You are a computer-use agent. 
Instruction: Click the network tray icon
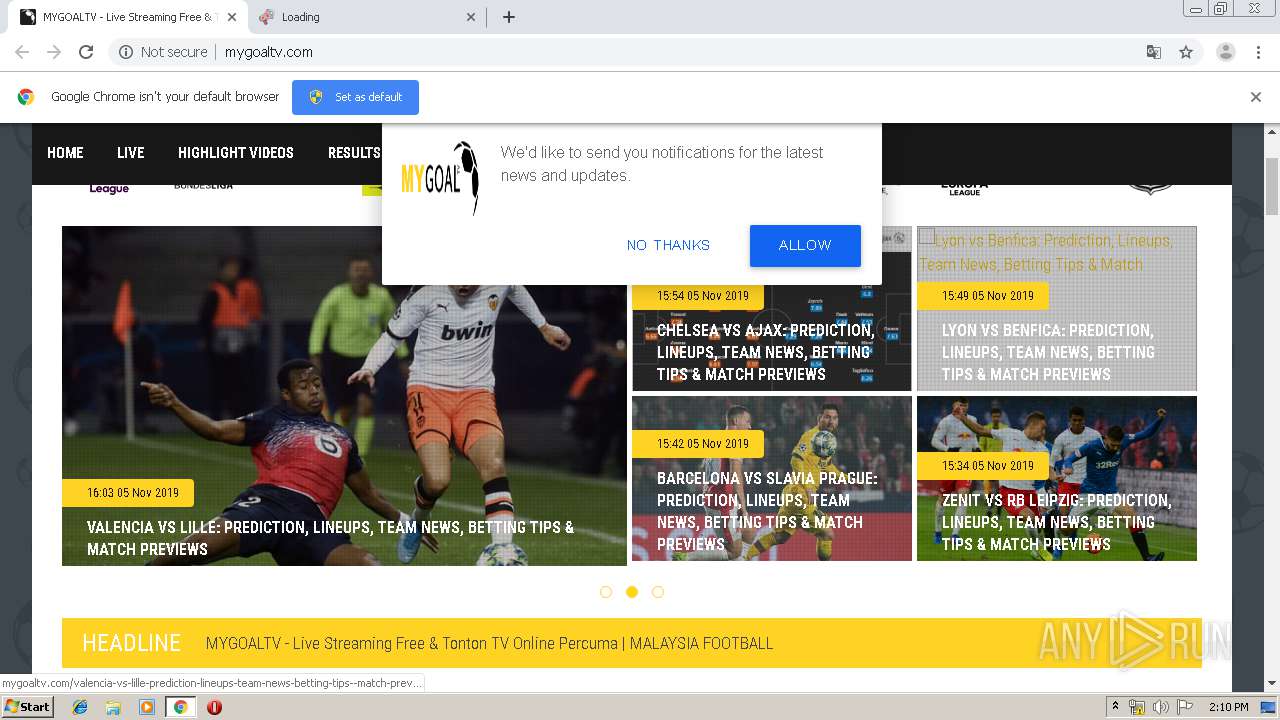pos(1137,707)
